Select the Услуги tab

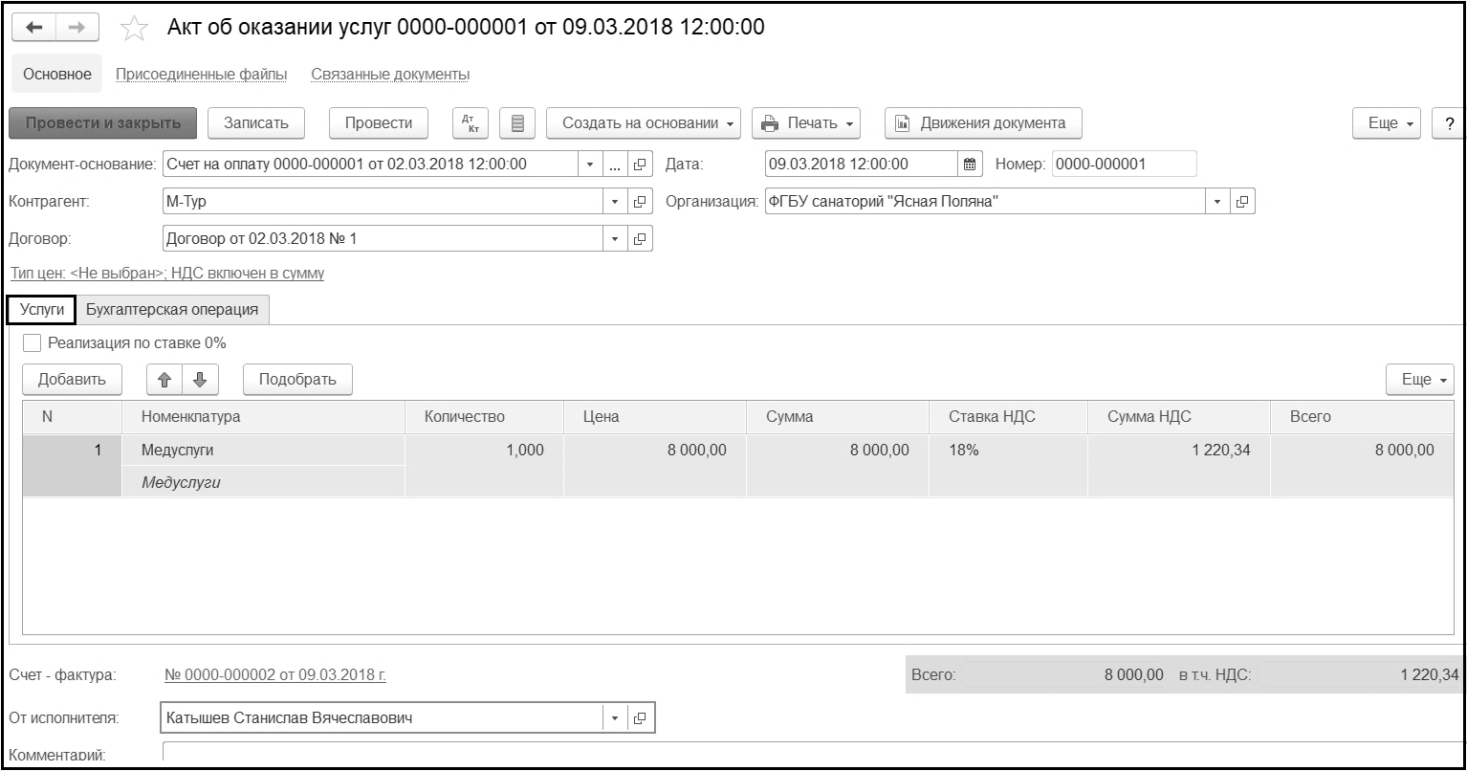click(x=42, y=310)
